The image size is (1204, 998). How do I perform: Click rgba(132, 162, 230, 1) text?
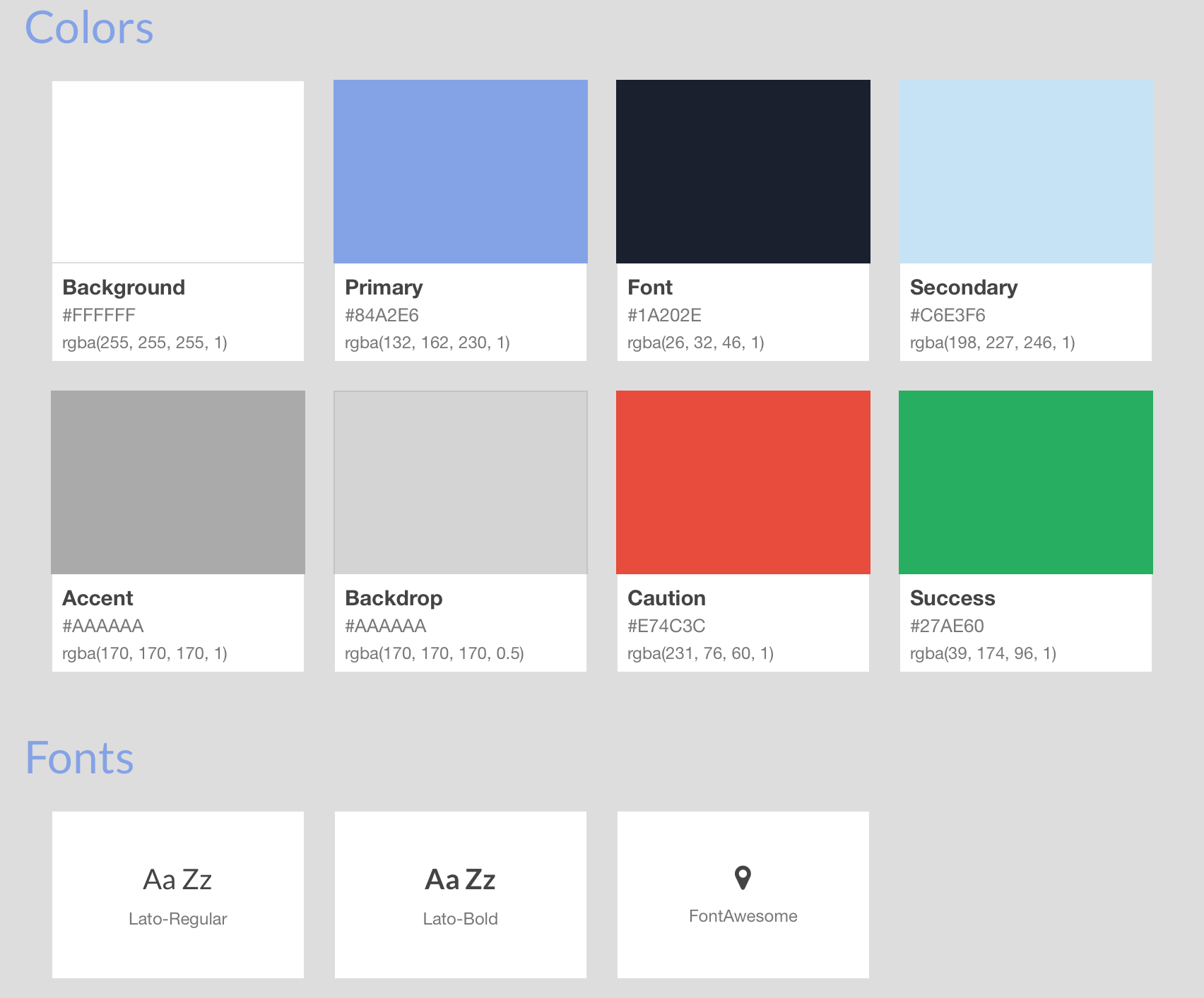(x=427, y=343)
